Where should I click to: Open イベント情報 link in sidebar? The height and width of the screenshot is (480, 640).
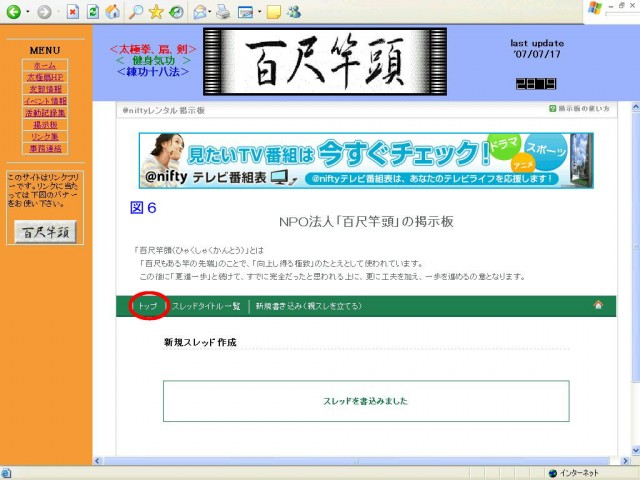tap(44, 101)
